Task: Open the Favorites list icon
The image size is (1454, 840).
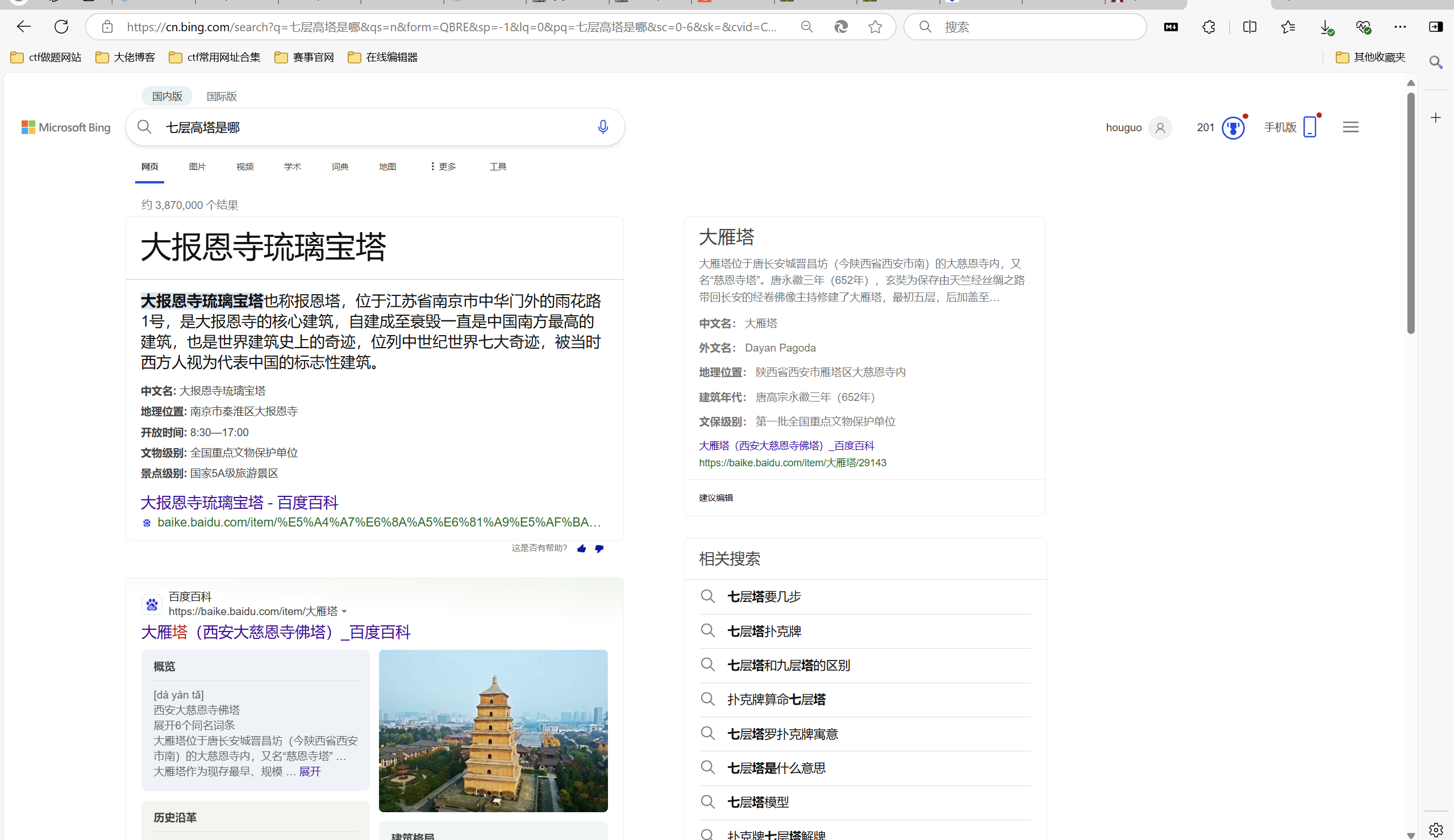Action: pyautogui.click(x=1288, y=27)
